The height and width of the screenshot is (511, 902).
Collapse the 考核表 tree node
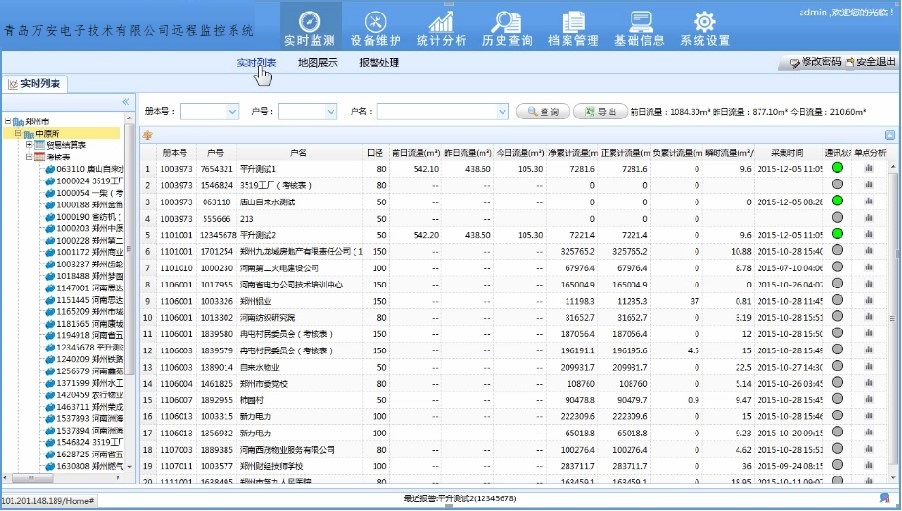click(x=29, y=157)
